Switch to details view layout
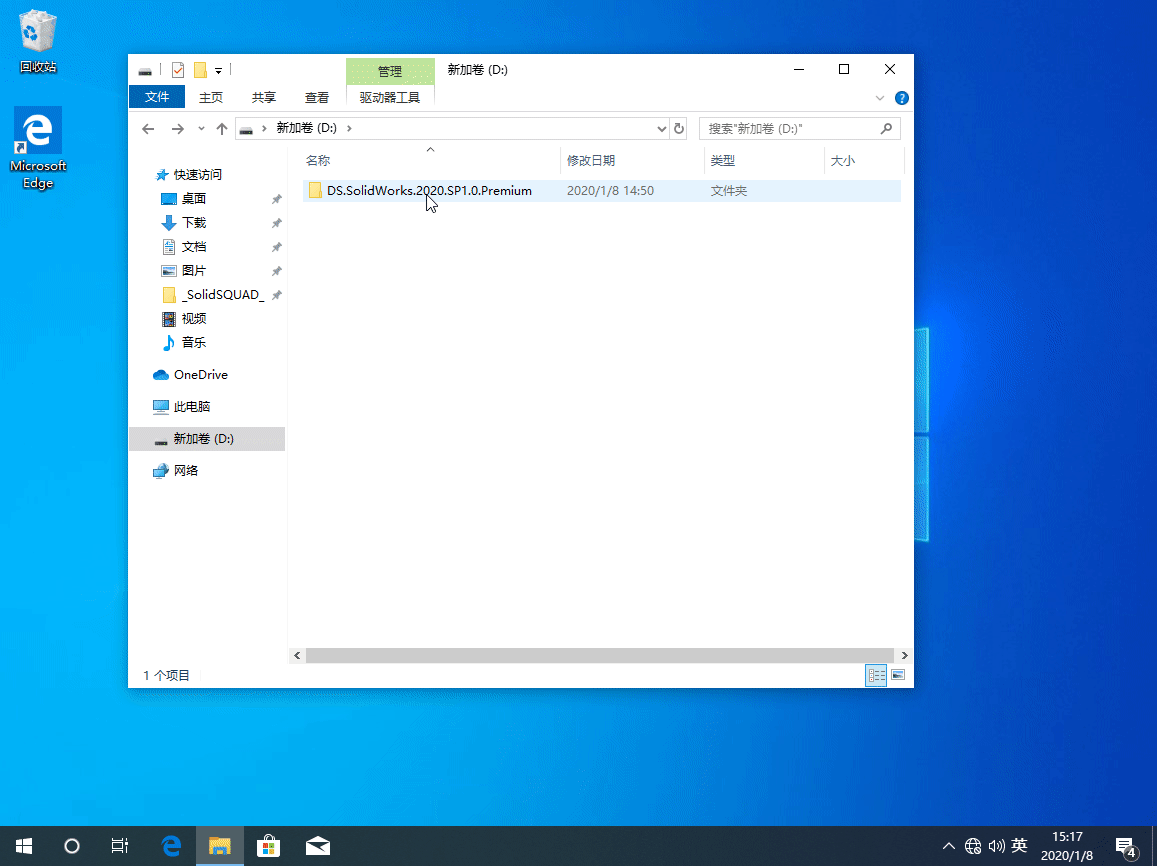1157x866 pixels. point(876,675)
